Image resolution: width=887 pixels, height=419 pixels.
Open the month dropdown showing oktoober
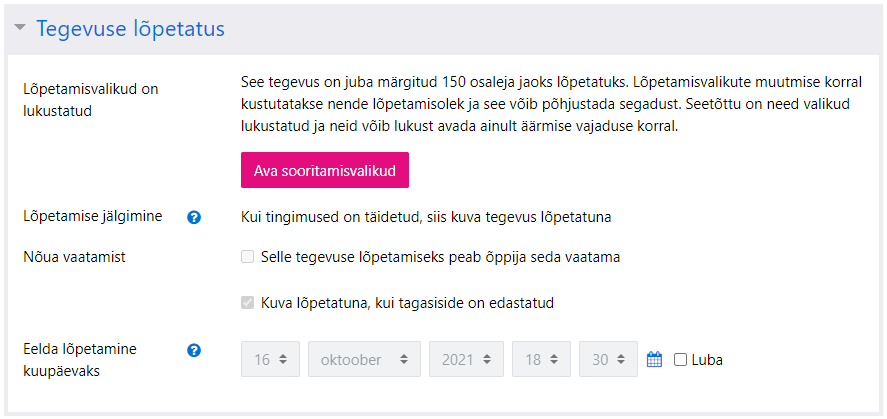[364, 359]
